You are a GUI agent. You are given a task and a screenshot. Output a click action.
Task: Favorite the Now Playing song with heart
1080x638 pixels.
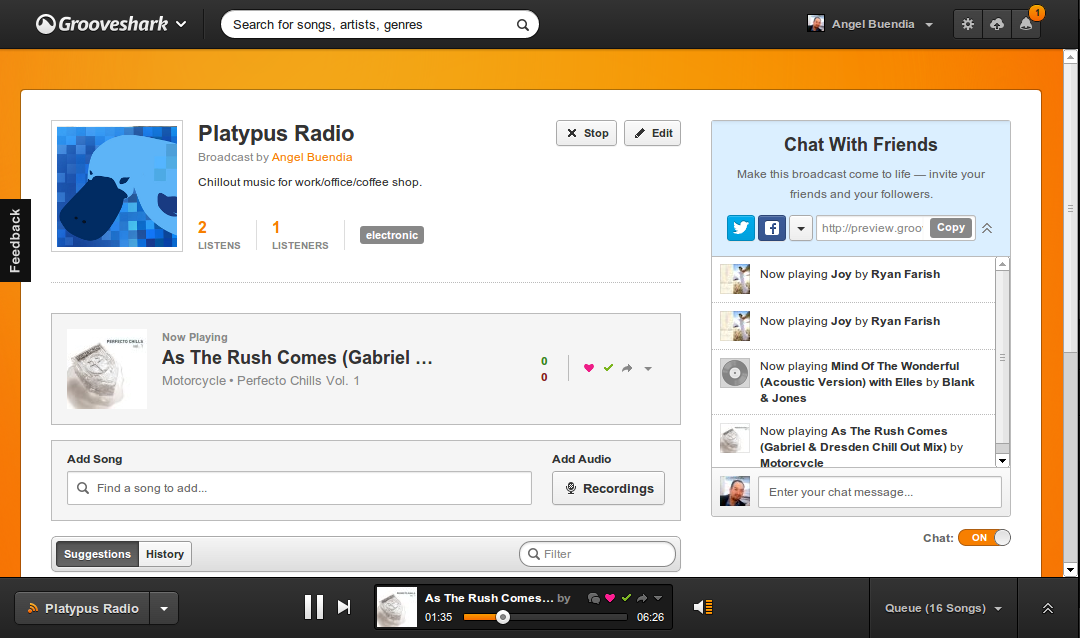point(589,368)
